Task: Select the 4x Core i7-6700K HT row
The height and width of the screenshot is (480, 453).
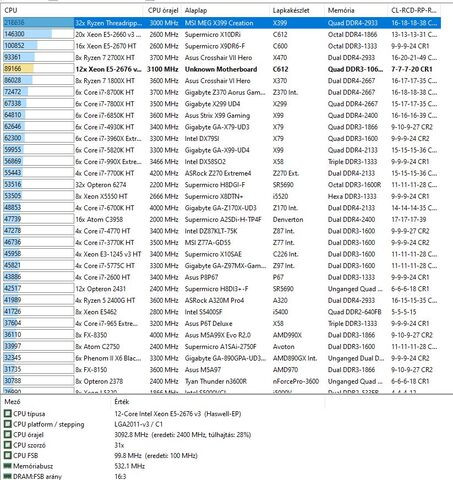Action: coord(222,208)
